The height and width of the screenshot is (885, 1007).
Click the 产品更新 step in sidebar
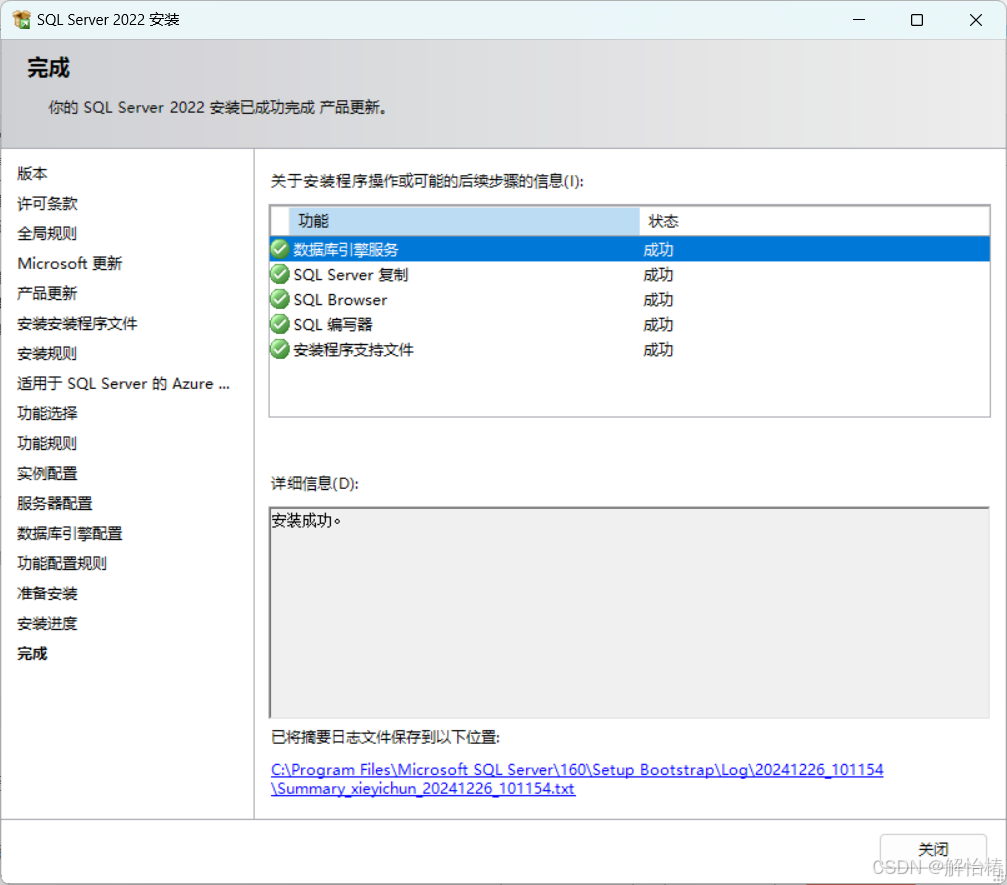47,294
